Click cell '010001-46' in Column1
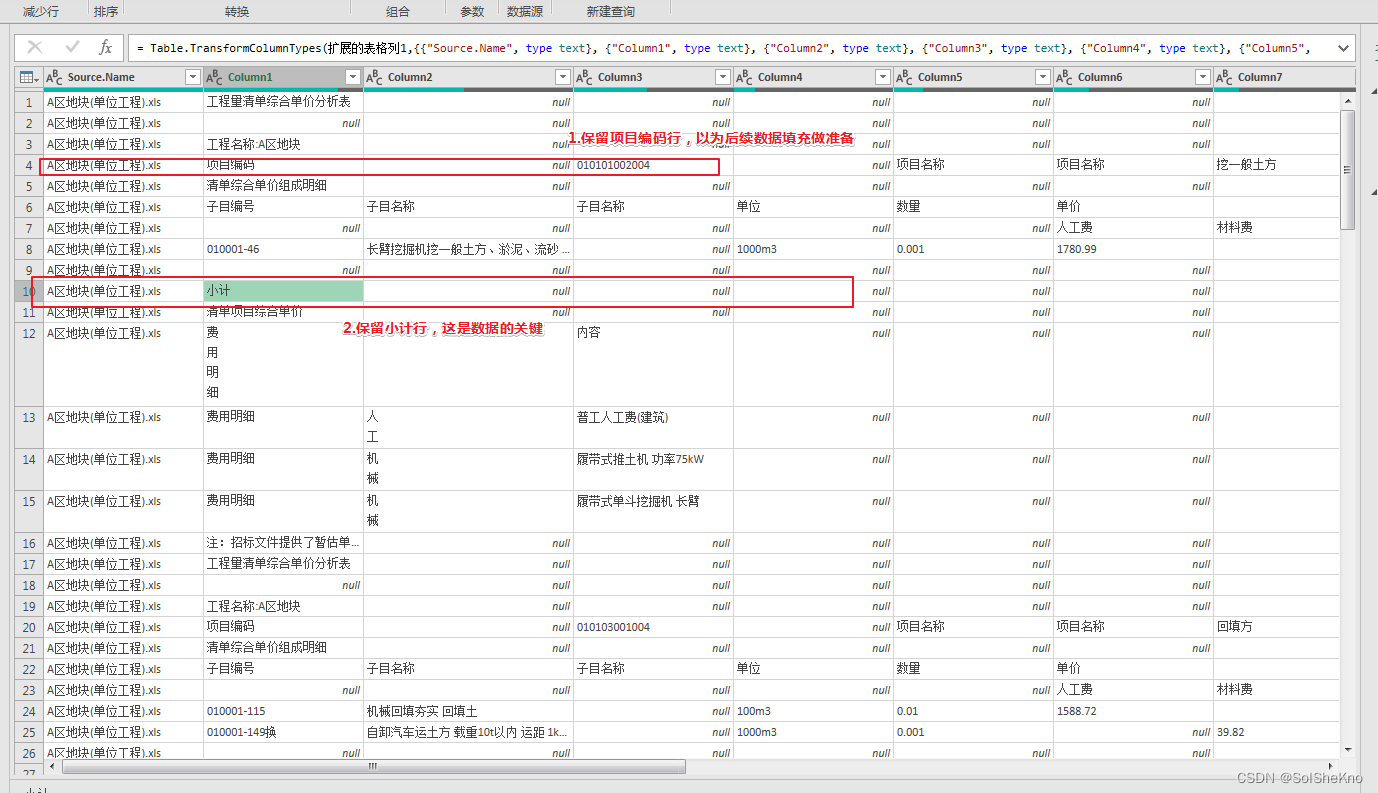This screenshot has width=1378, height=793. (283, 249)
